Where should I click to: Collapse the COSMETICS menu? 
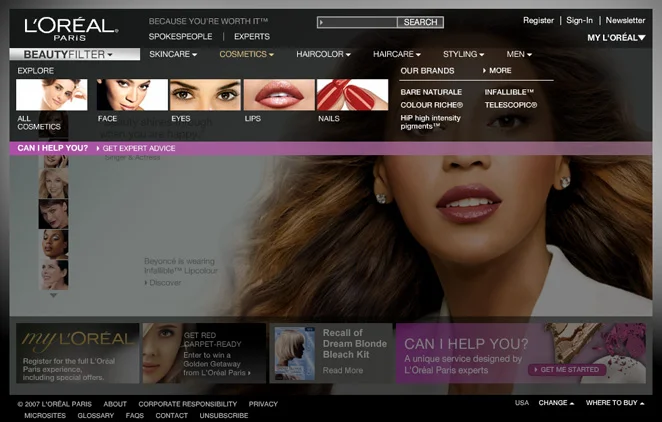pos(247,54)
